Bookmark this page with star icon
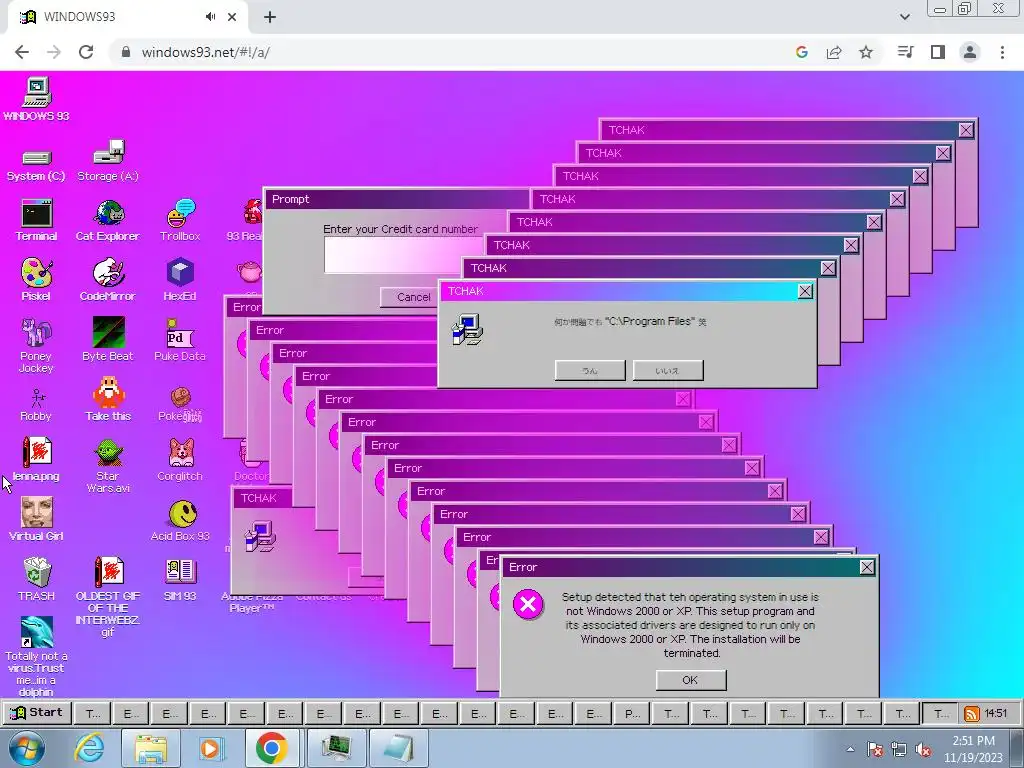 [866, 52]
